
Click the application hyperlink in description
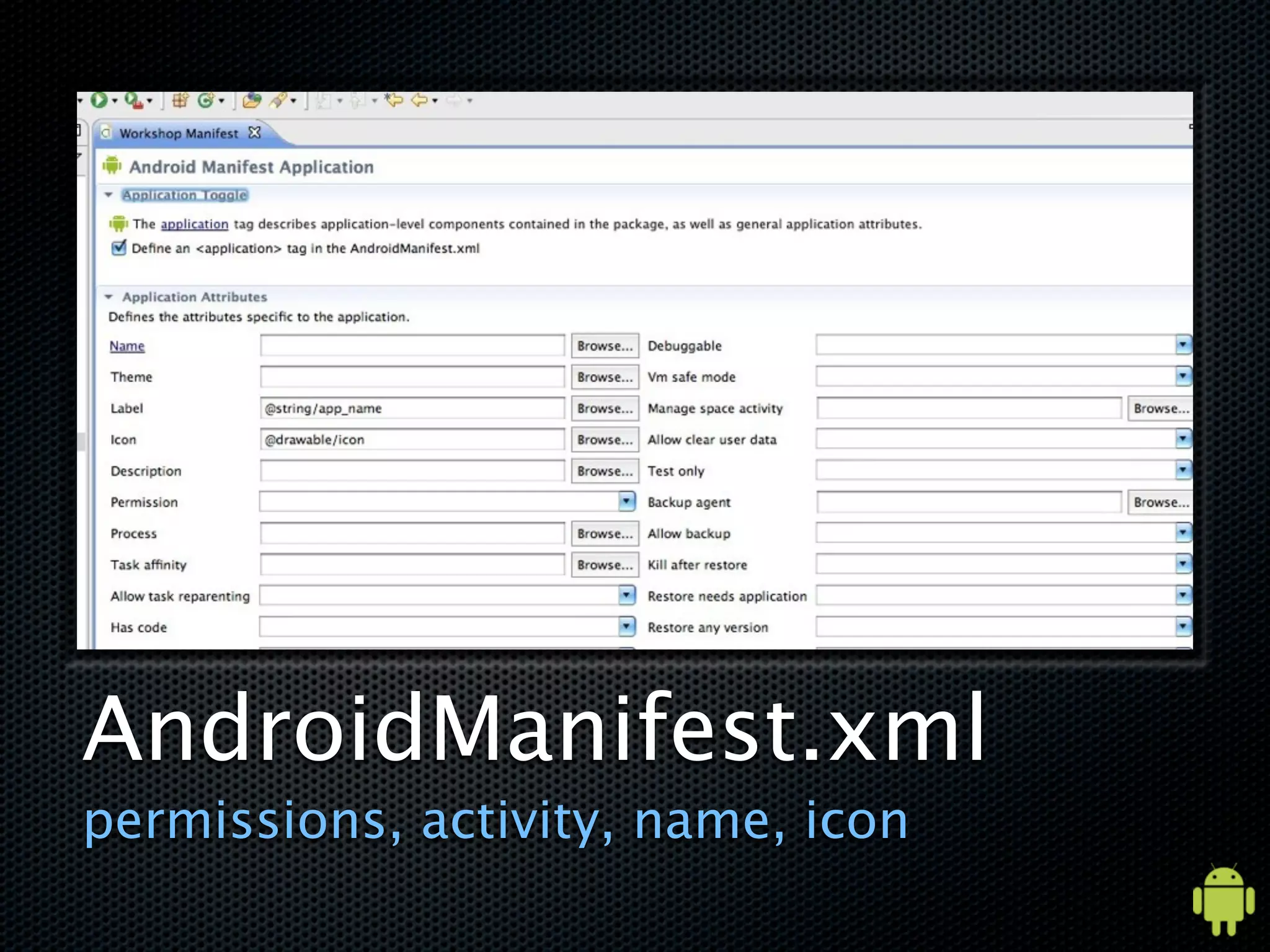tap(195, 224)
